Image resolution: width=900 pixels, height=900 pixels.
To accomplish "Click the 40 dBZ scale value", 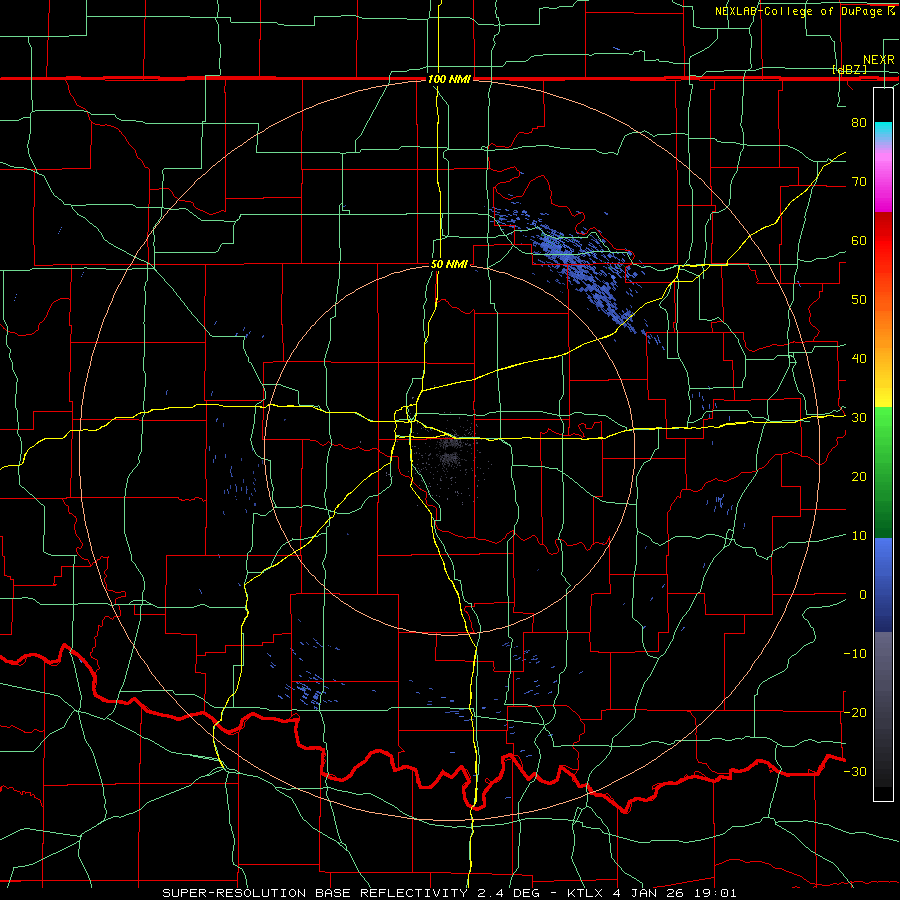I will click(x=859, y=359).
